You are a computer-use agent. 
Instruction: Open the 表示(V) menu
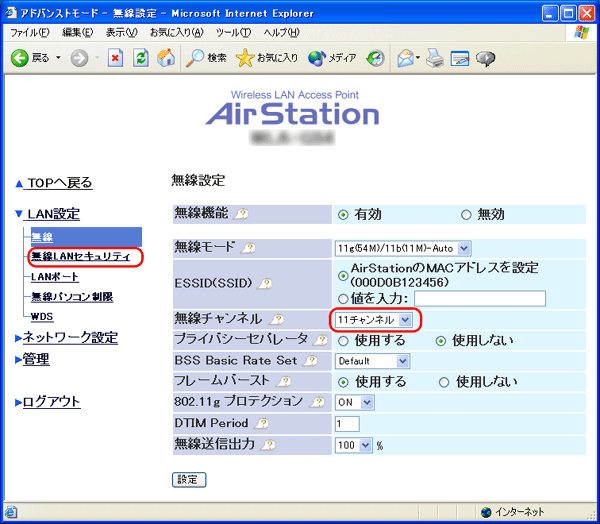[x=121, y=33]
